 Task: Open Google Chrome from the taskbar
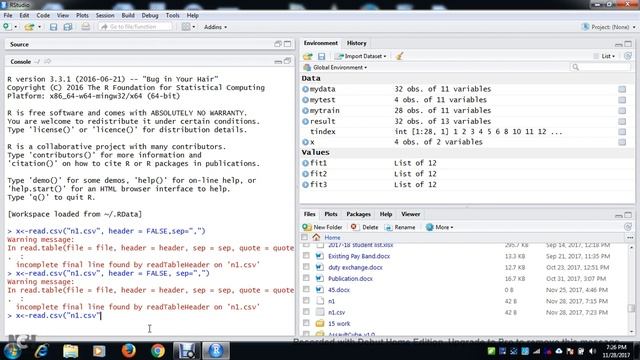[158, 351]
